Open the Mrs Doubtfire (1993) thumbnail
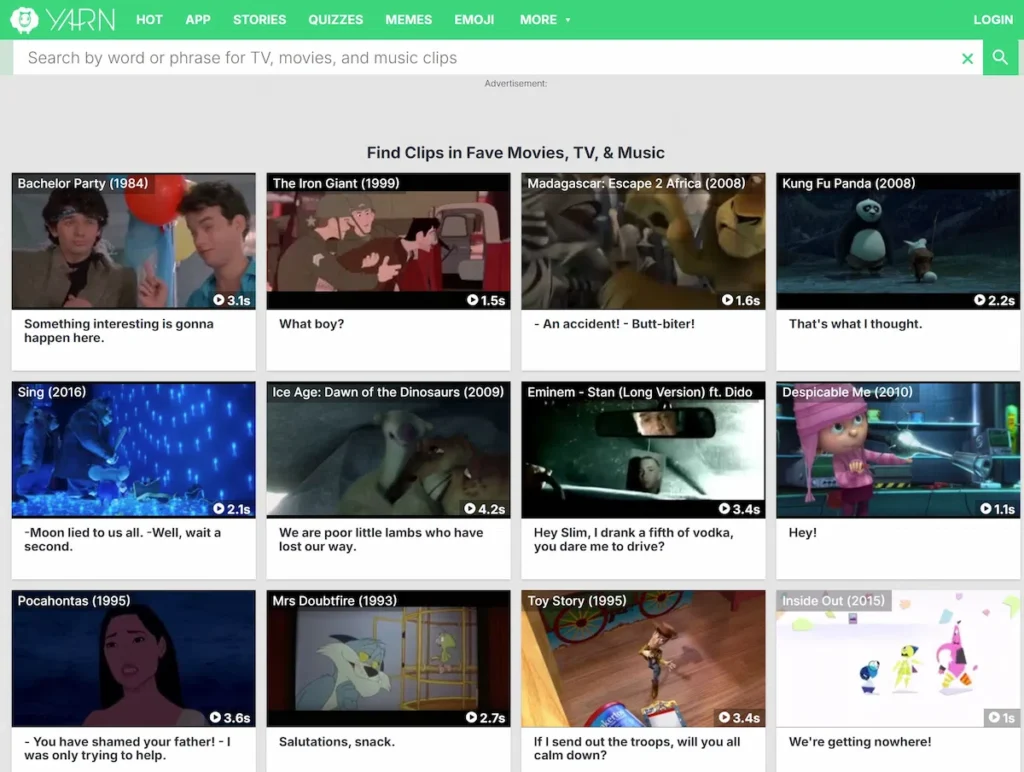 (x=389, y=659)
